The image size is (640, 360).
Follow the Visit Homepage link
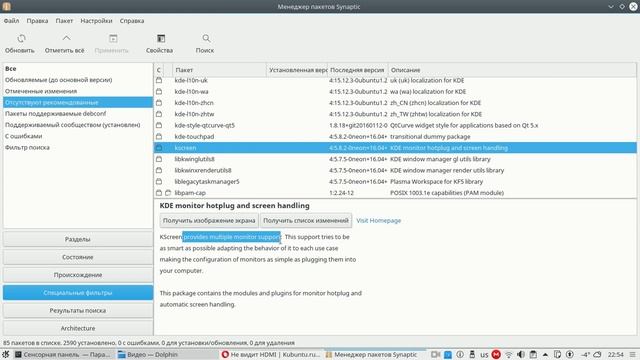[x=378, y=220]
